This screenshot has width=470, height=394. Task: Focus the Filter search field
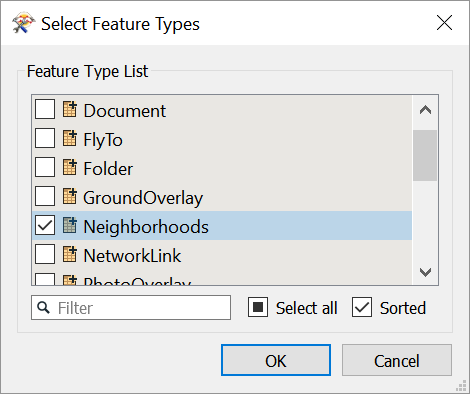coord(131,307)
